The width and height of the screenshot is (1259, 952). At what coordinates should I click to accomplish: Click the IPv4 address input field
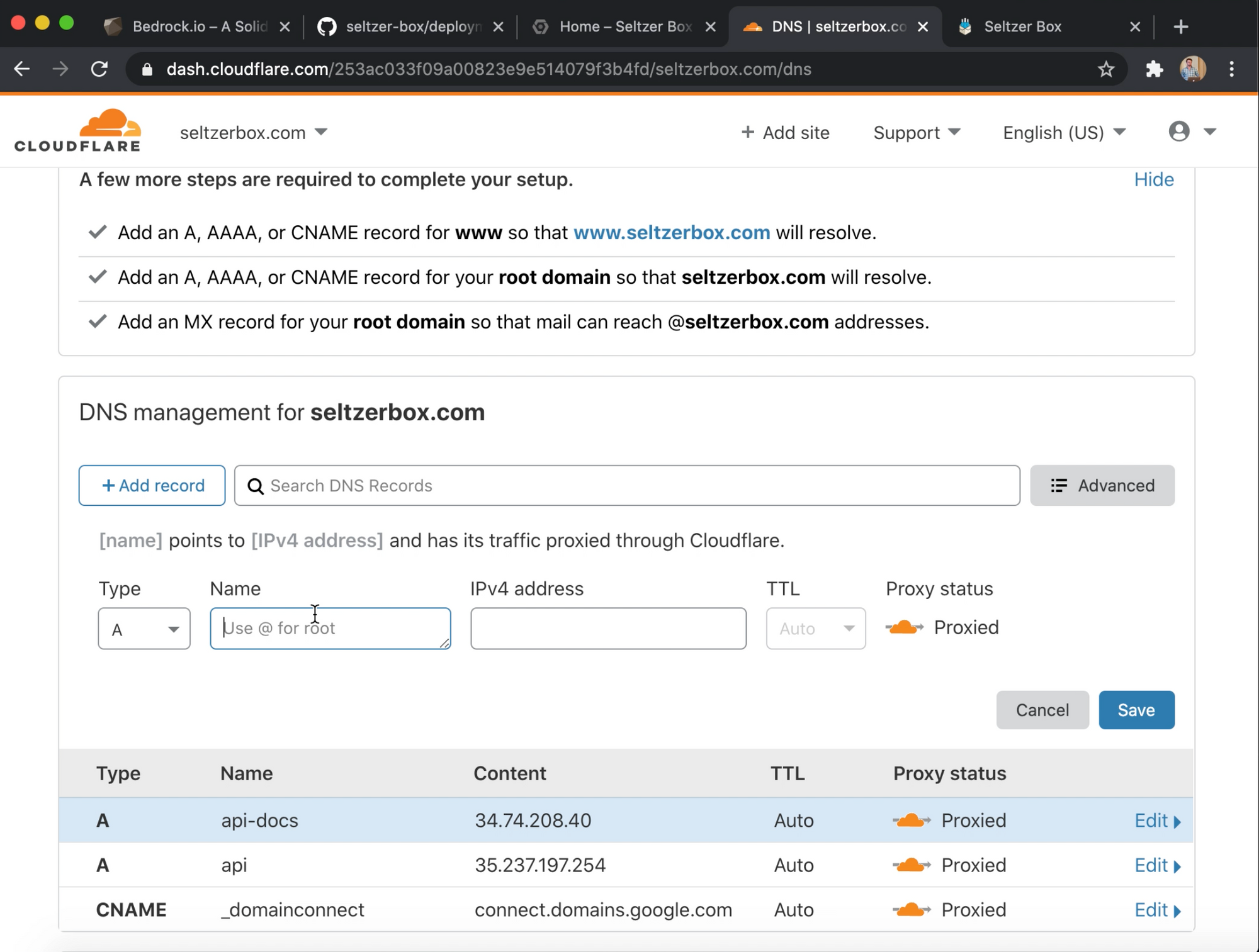pyautogui.click(x=608, y=628)
